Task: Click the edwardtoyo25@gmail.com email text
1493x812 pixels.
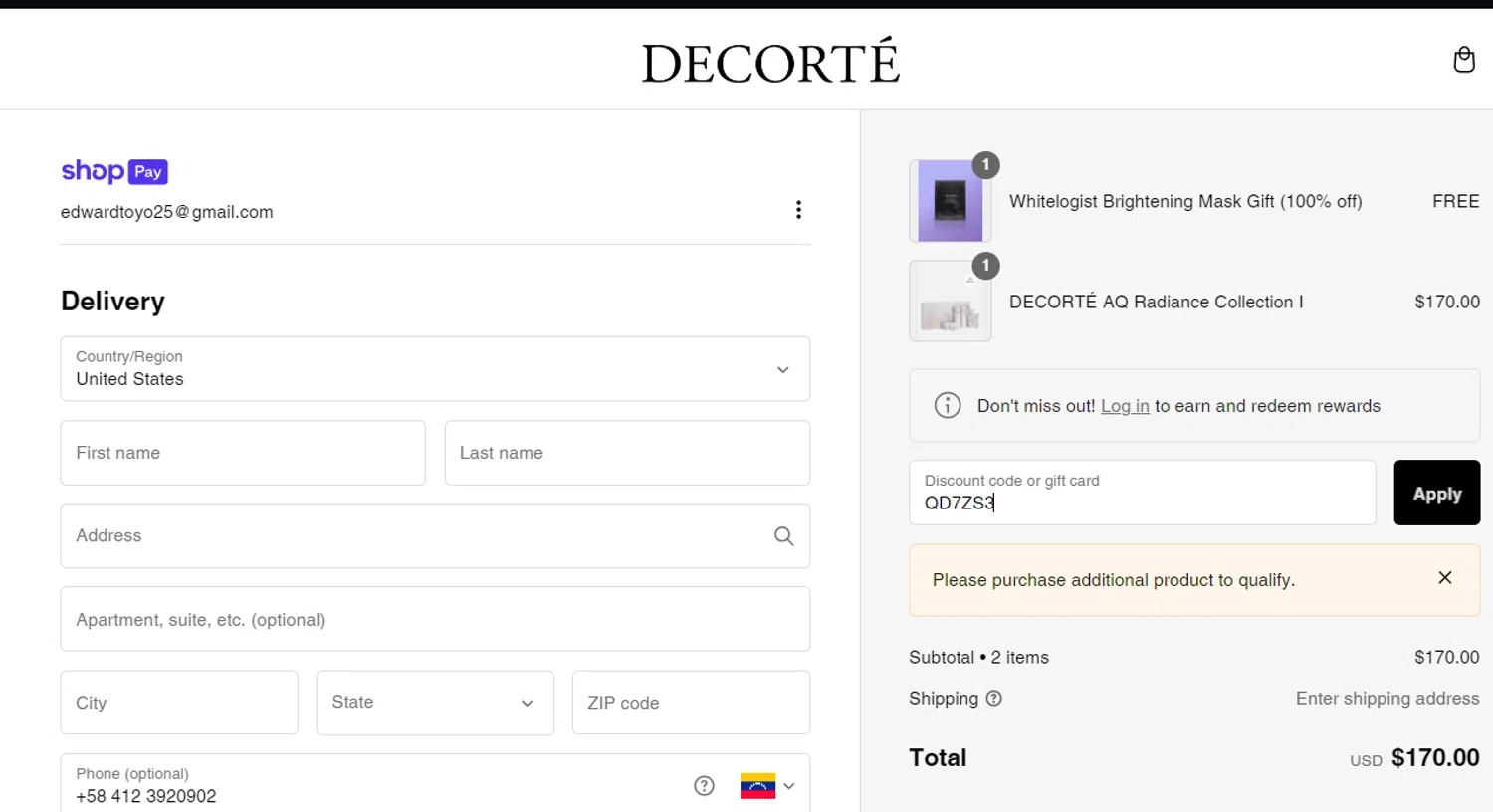Action: tap(166, 212)
